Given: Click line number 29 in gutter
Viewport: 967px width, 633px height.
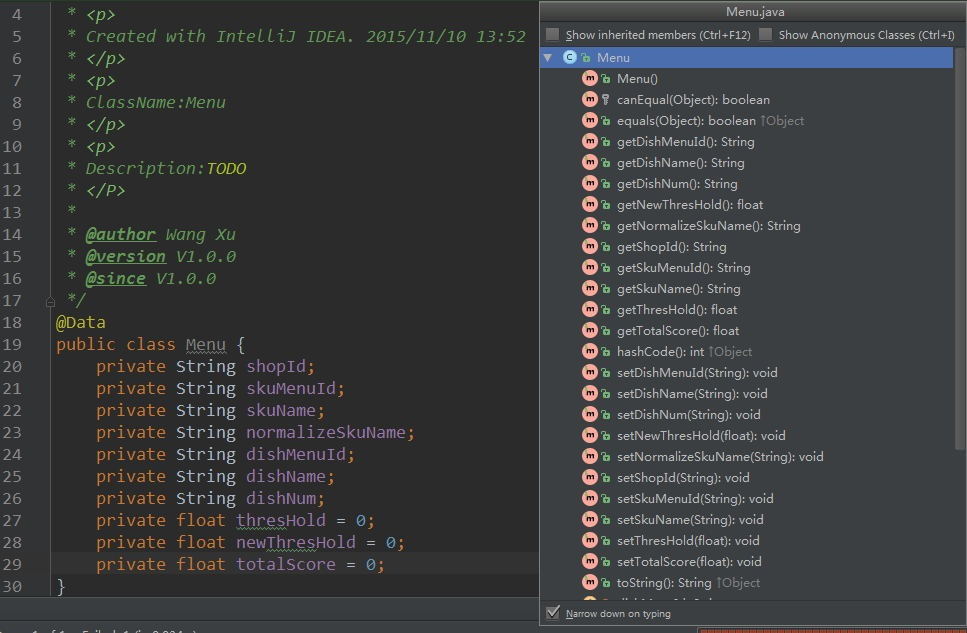Looking at the screenshot, I should pyautogui.click(x=12, y=564).
